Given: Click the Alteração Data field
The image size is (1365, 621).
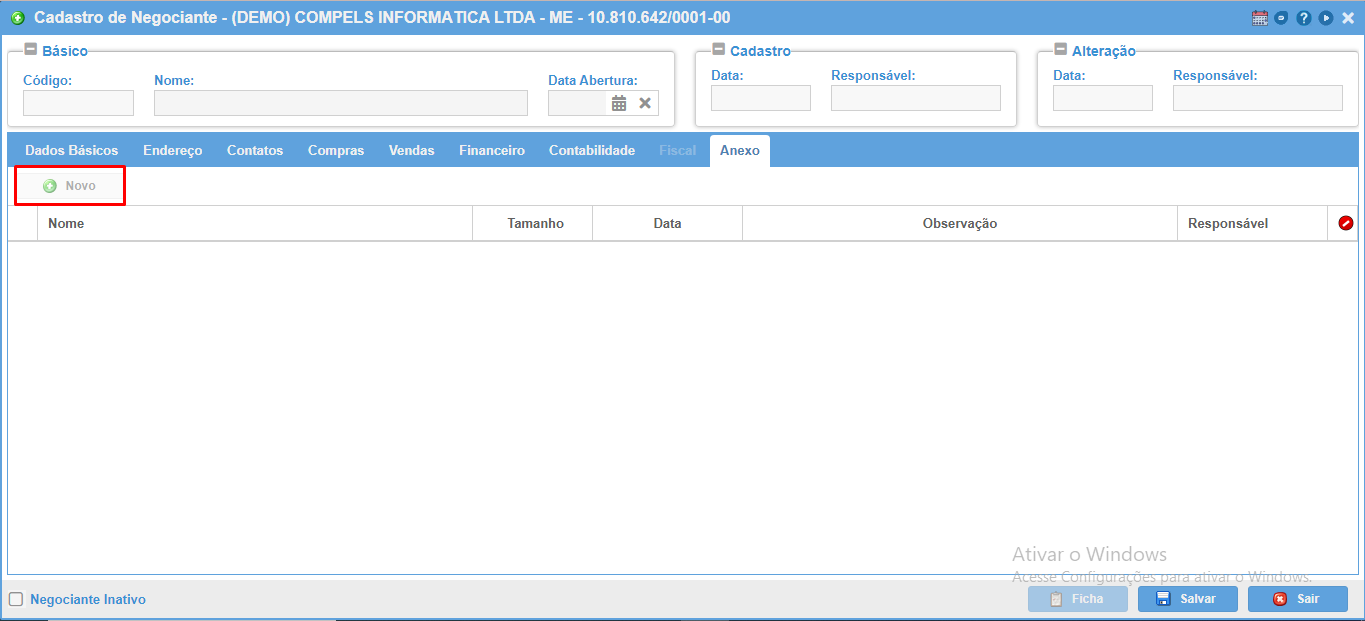Looking at the screenshot, I should [x=1103, y=98].
